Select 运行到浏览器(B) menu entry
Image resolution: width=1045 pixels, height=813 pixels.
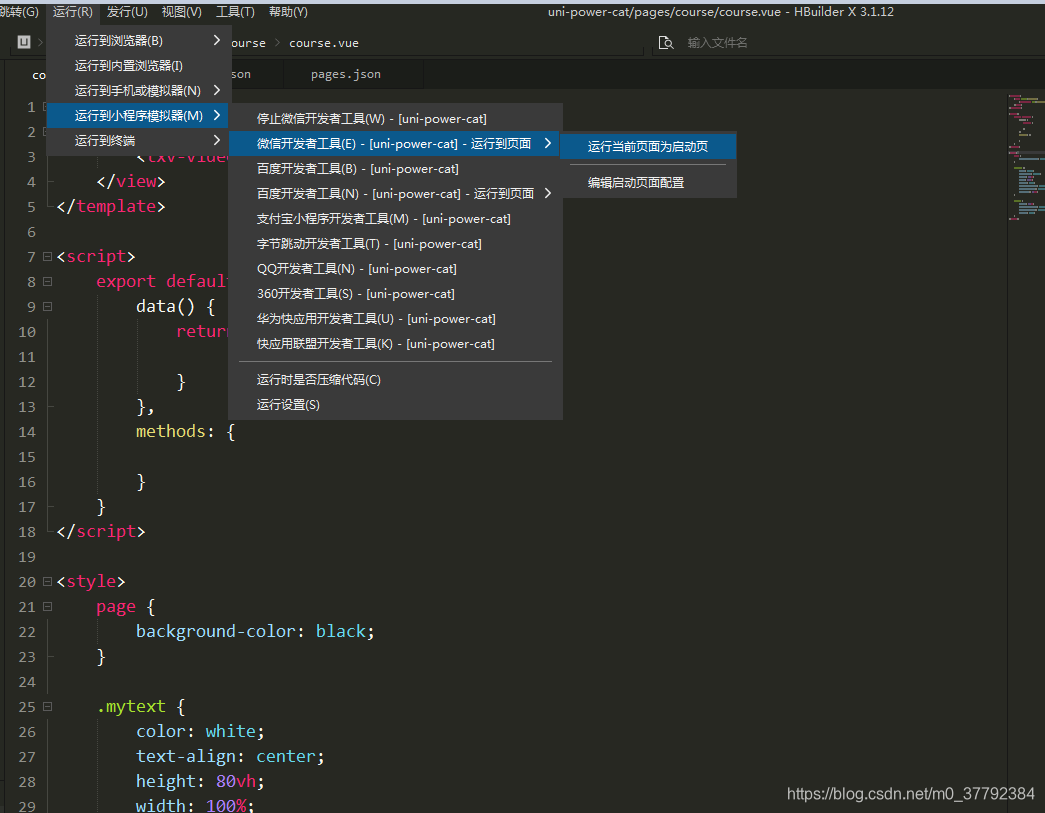click(139, 41)
